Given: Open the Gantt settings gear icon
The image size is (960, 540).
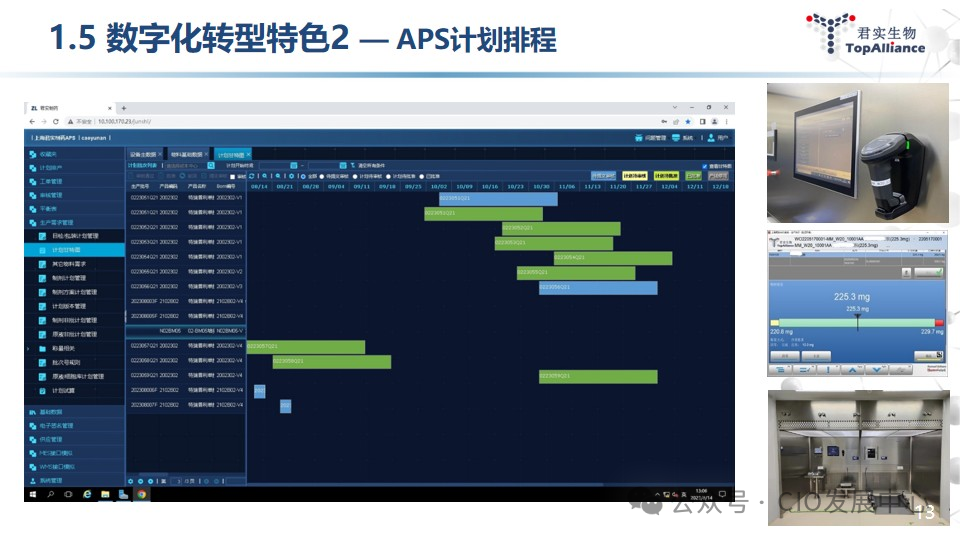Looking at the screenshot, I should point(291,176).
